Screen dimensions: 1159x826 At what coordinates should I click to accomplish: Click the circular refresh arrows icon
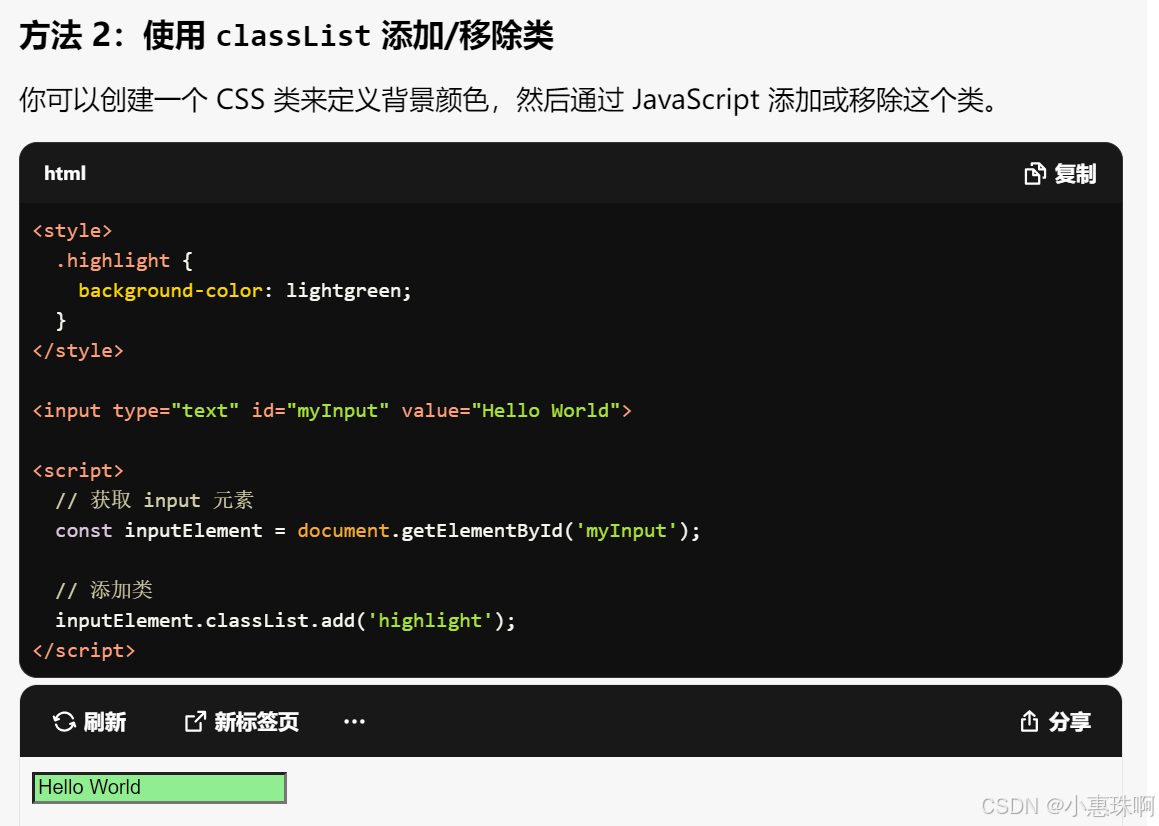(64, 722)
